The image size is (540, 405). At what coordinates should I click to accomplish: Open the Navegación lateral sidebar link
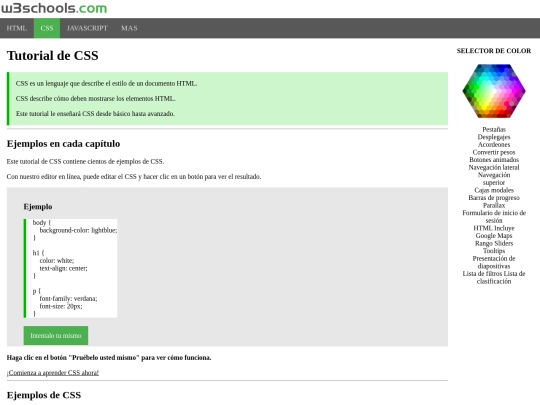(494, 167)
